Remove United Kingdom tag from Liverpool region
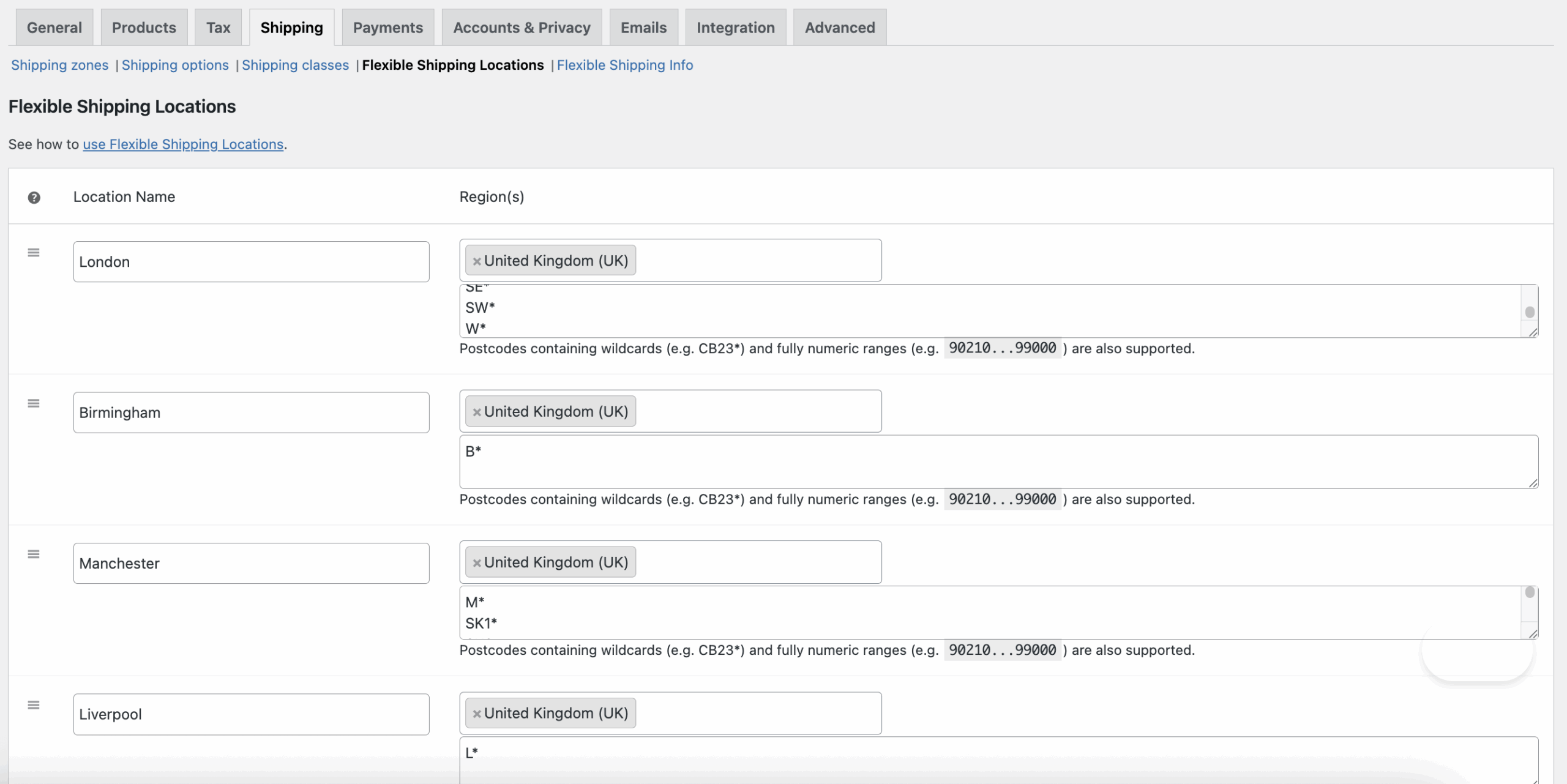This screenshot has height=784, width=1567. [x=477, y=713]
